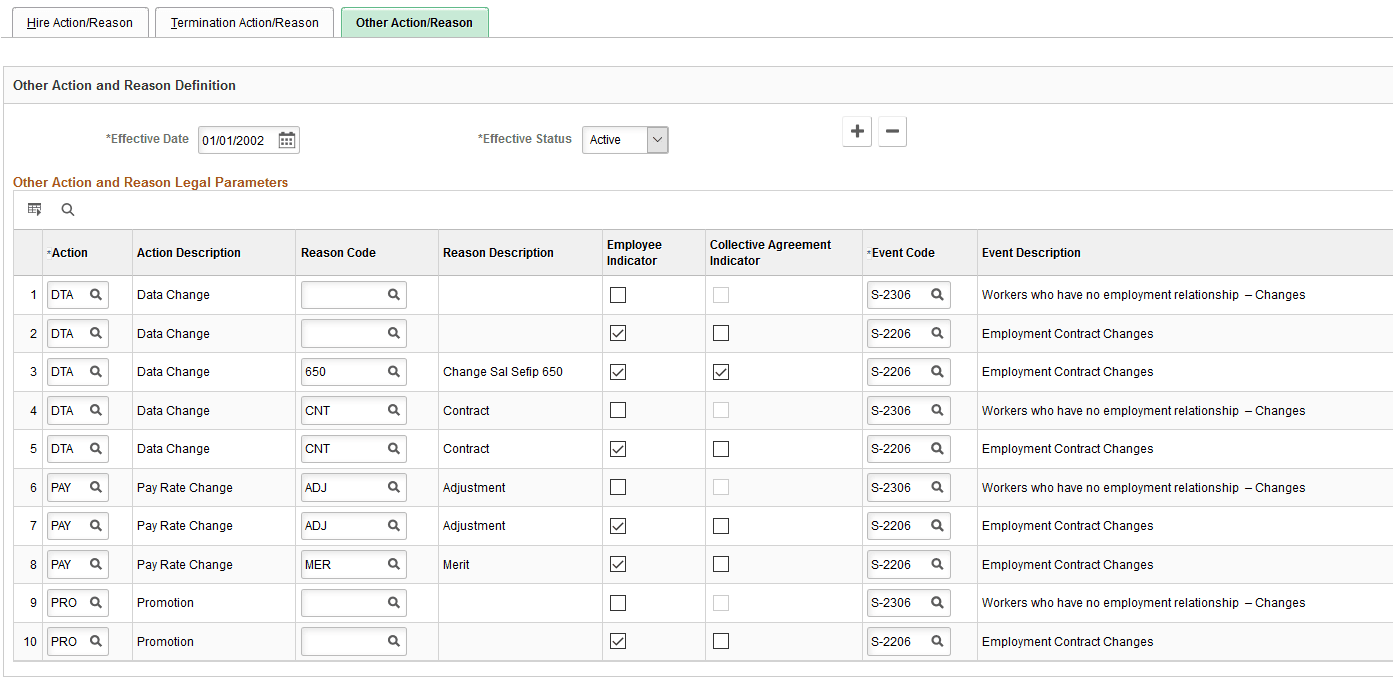Click the Reason Description column header
This screenshot has width=1393, height=681.
coord(498,253)
